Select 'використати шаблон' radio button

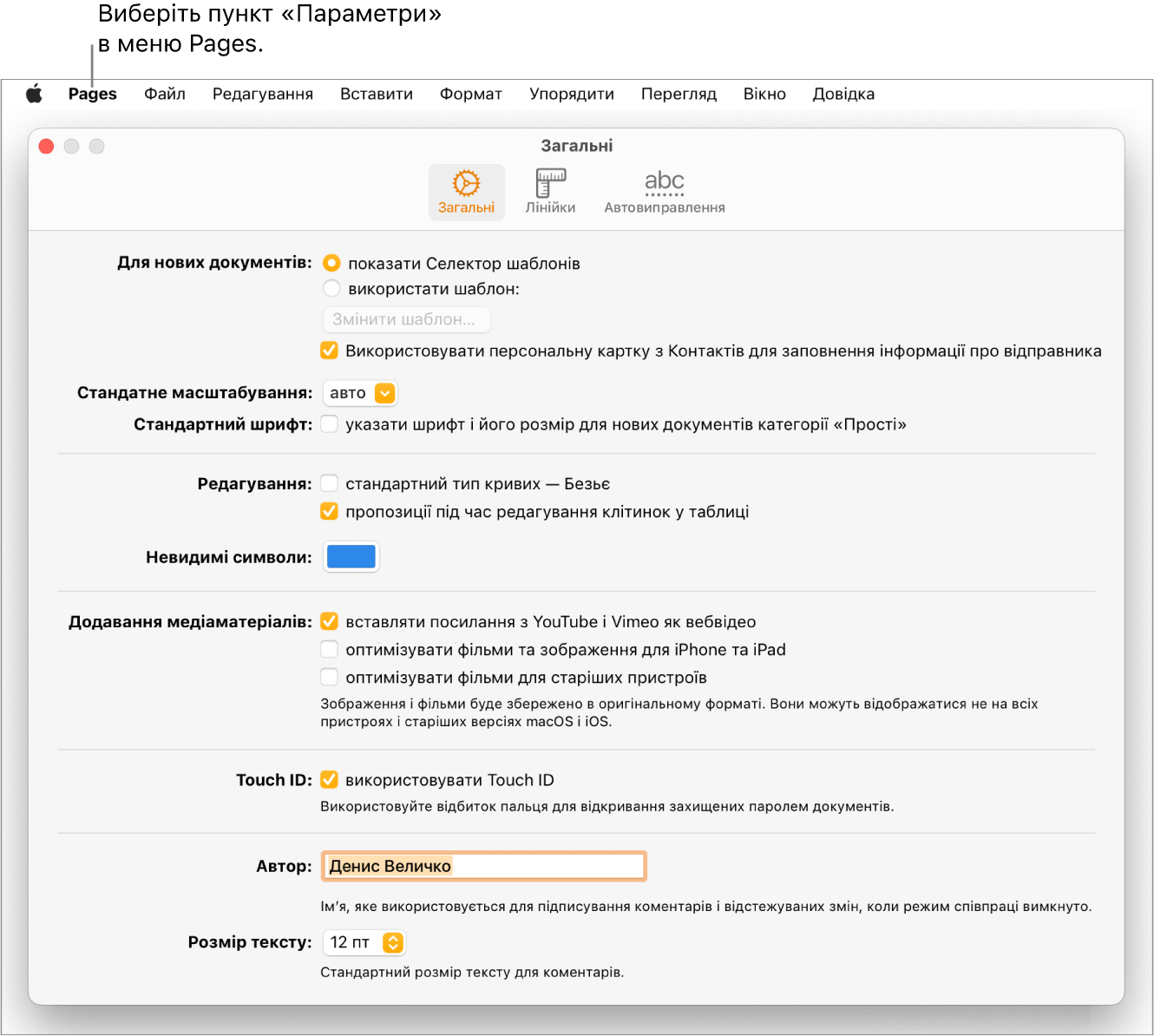(x=331, y=289)
